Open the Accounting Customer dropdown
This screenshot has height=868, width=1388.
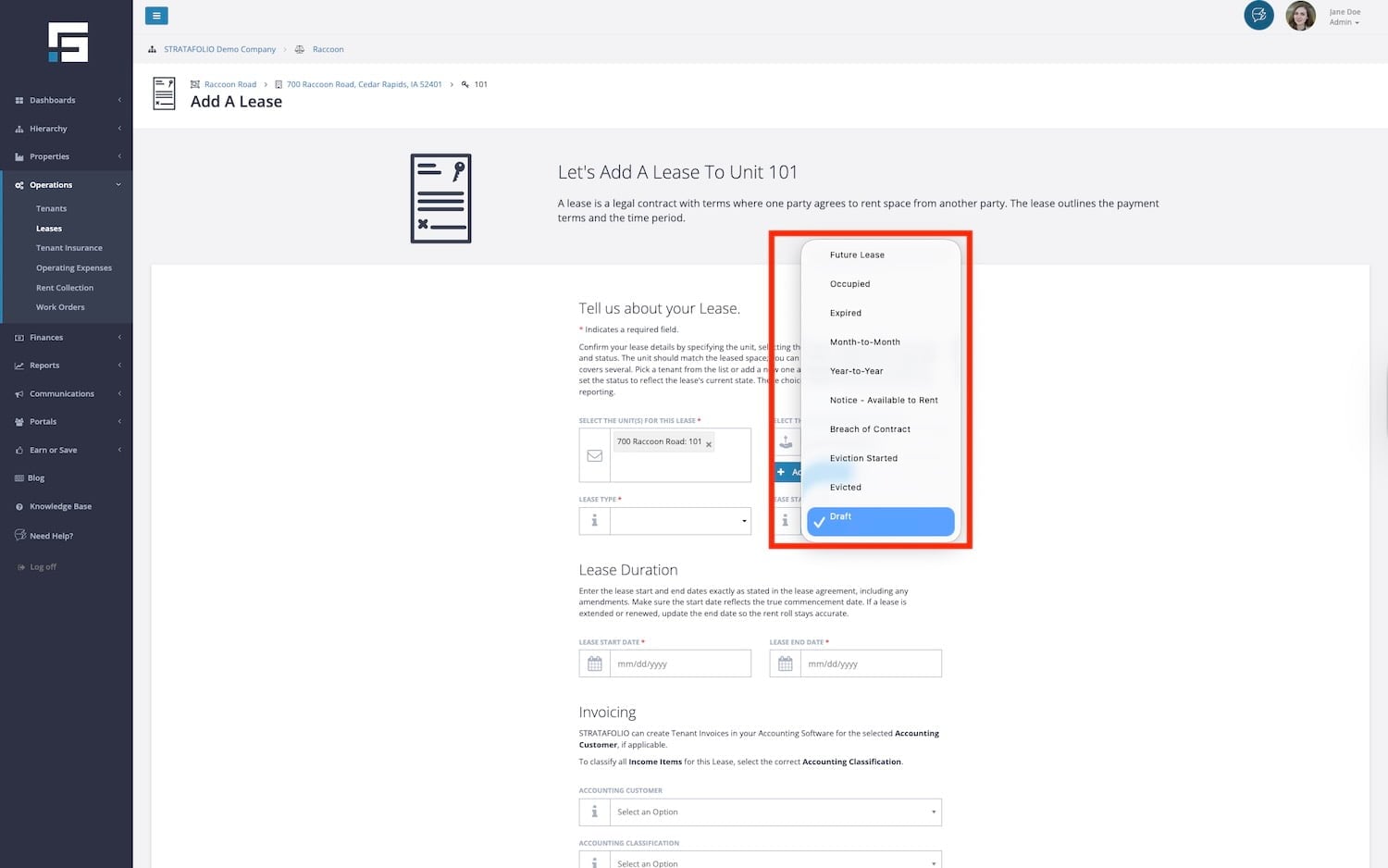pos(775,812)
